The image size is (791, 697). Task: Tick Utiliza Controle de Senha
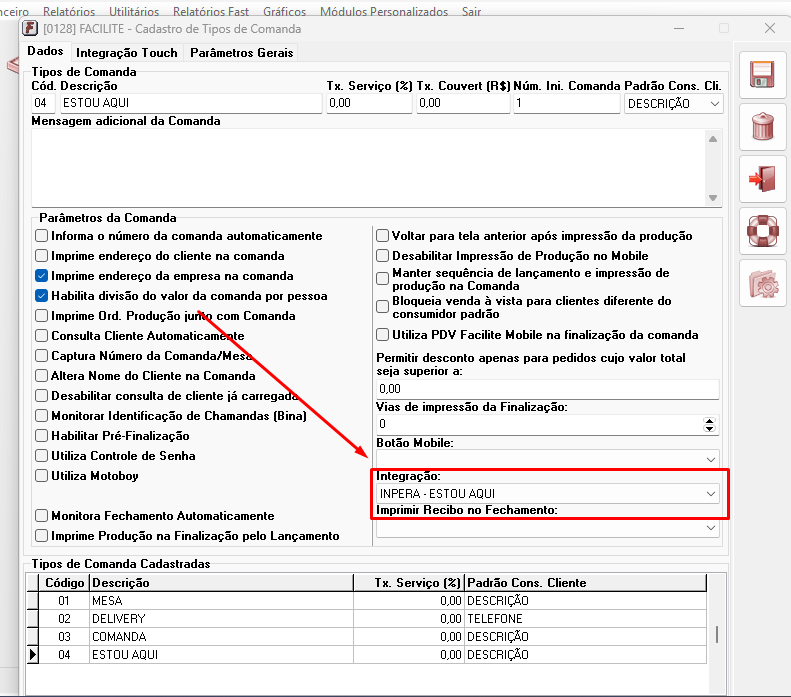click(x=41, y=455)
